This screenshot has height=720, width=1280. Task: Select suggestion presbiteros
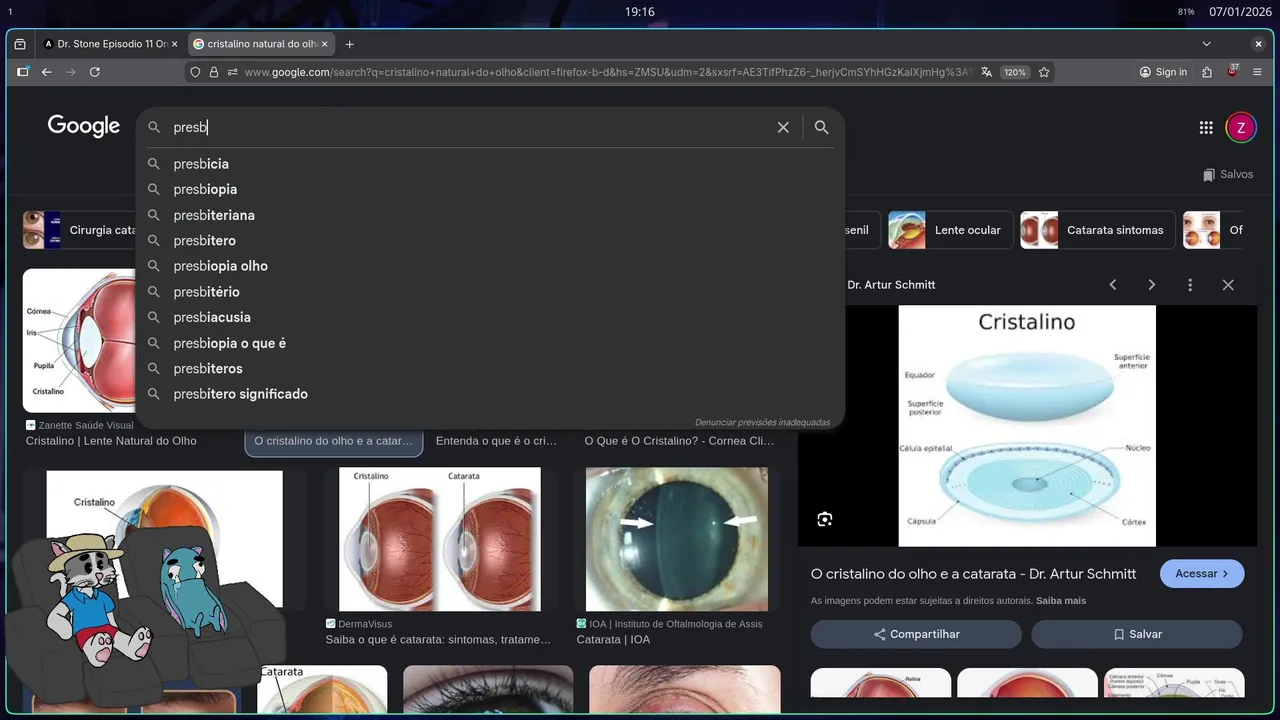[490, 368]
